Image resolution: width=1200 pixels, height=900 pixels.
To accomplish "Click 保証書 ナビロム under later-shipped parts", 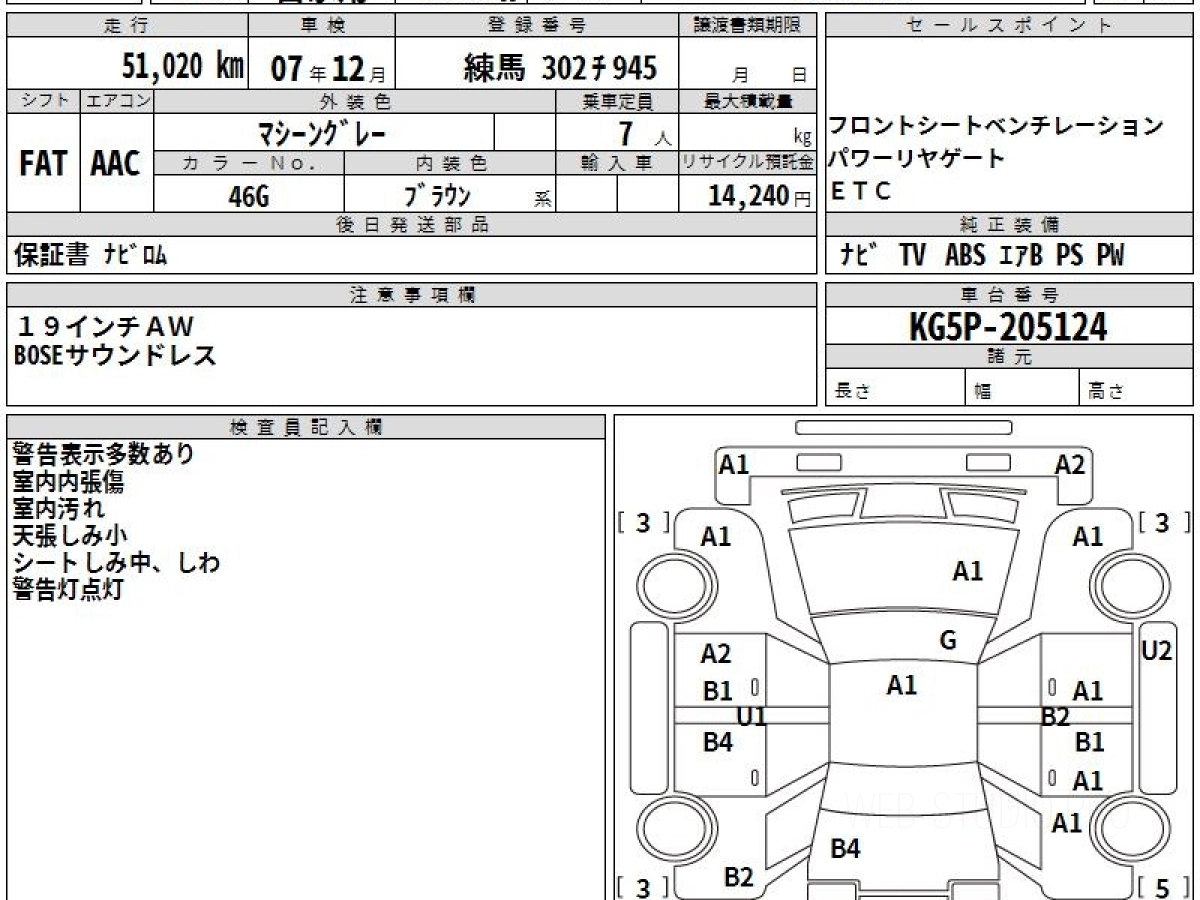I will 91,256.
